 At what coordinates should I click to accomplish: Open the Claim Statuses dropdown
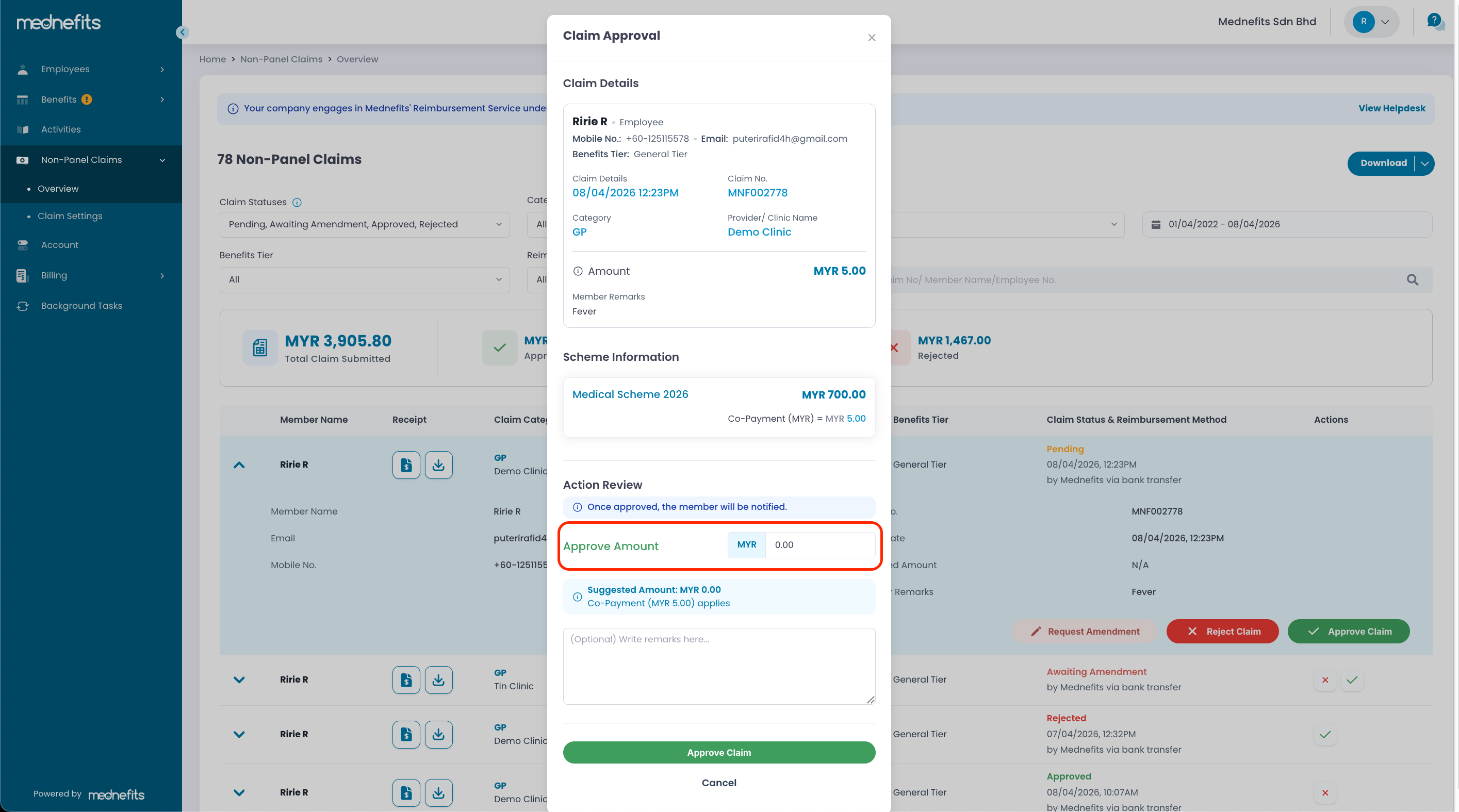(x=364, y=224)
